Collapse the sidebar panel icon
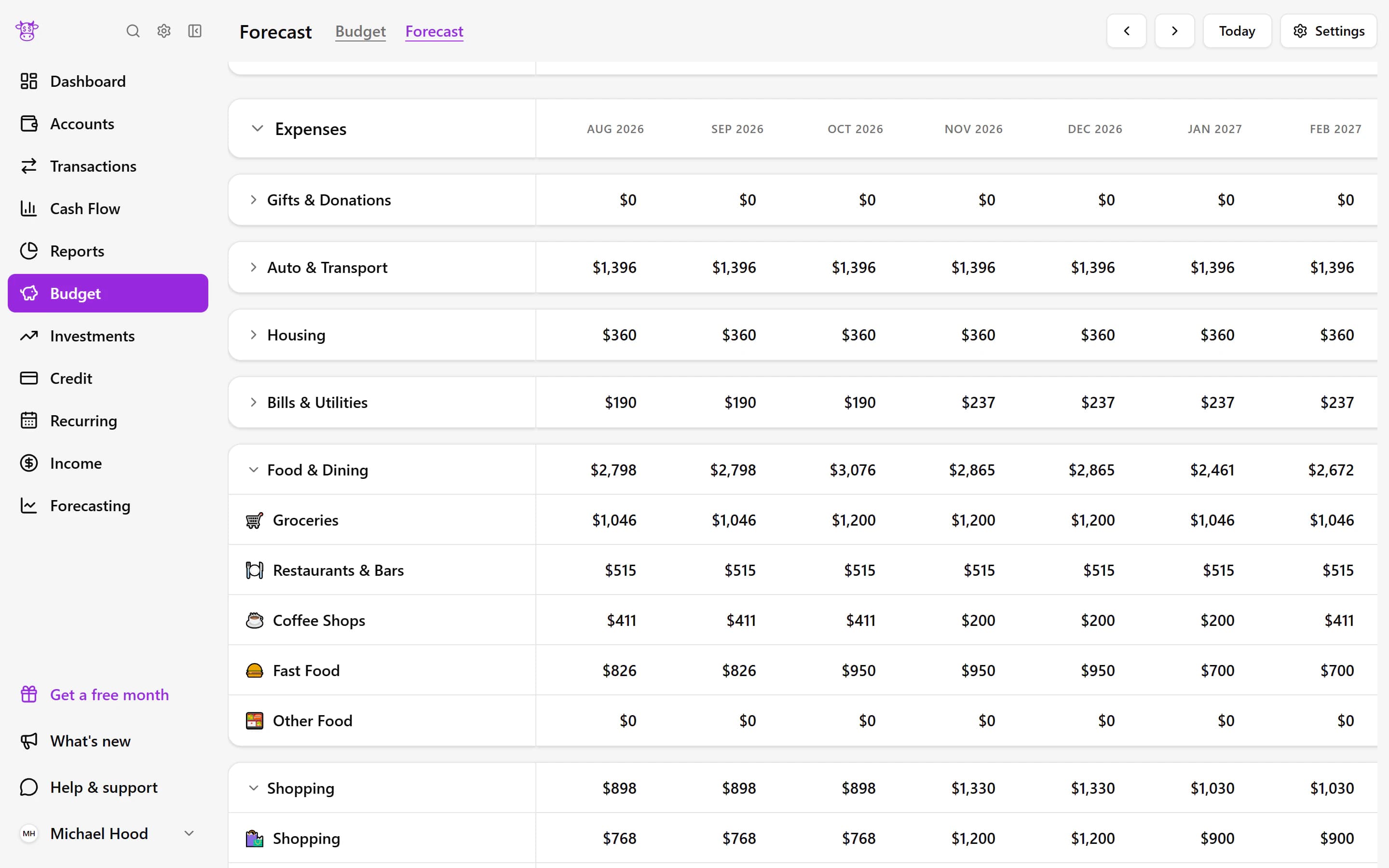Image resolution: width=1389 pixels, height=868 pixels. click(x=195, y=31)
